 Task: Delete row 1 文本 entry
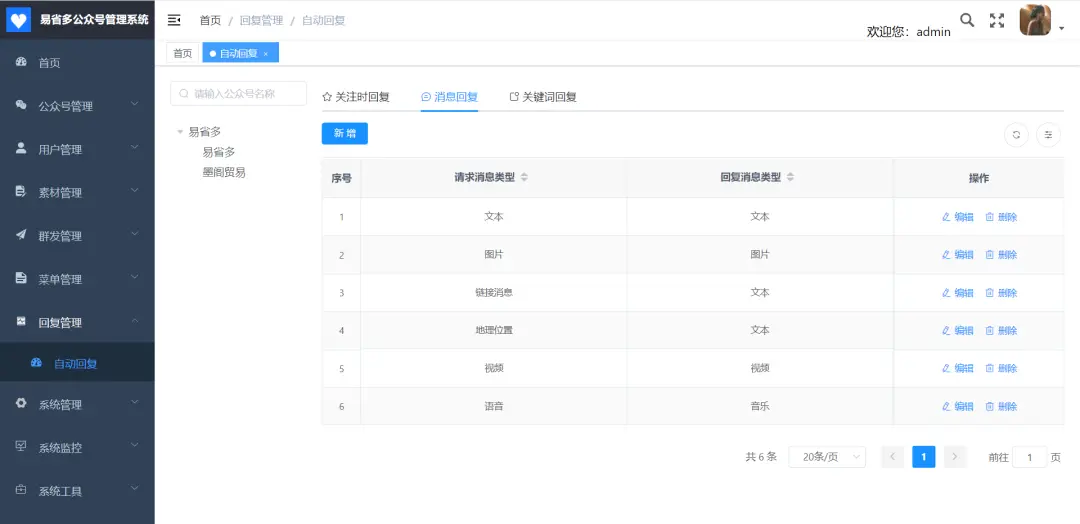point(1001,217)
